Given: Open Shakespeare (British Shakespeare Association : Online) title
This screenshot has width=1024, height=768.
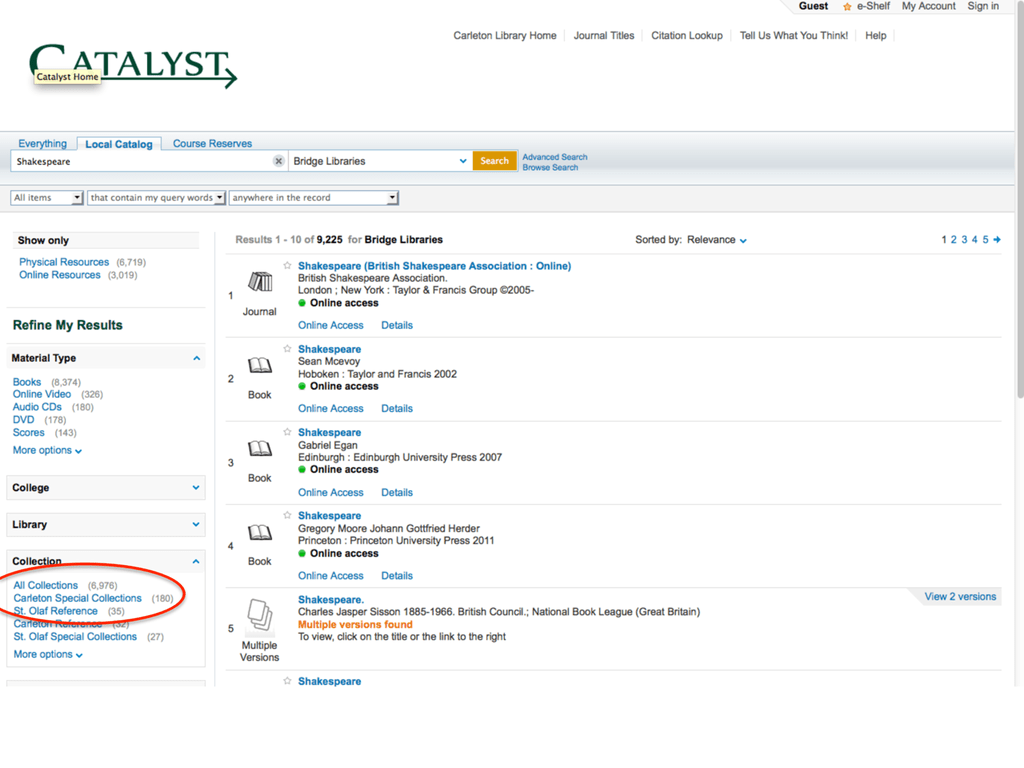Looking at the screenshot, I should click(434, 266).
